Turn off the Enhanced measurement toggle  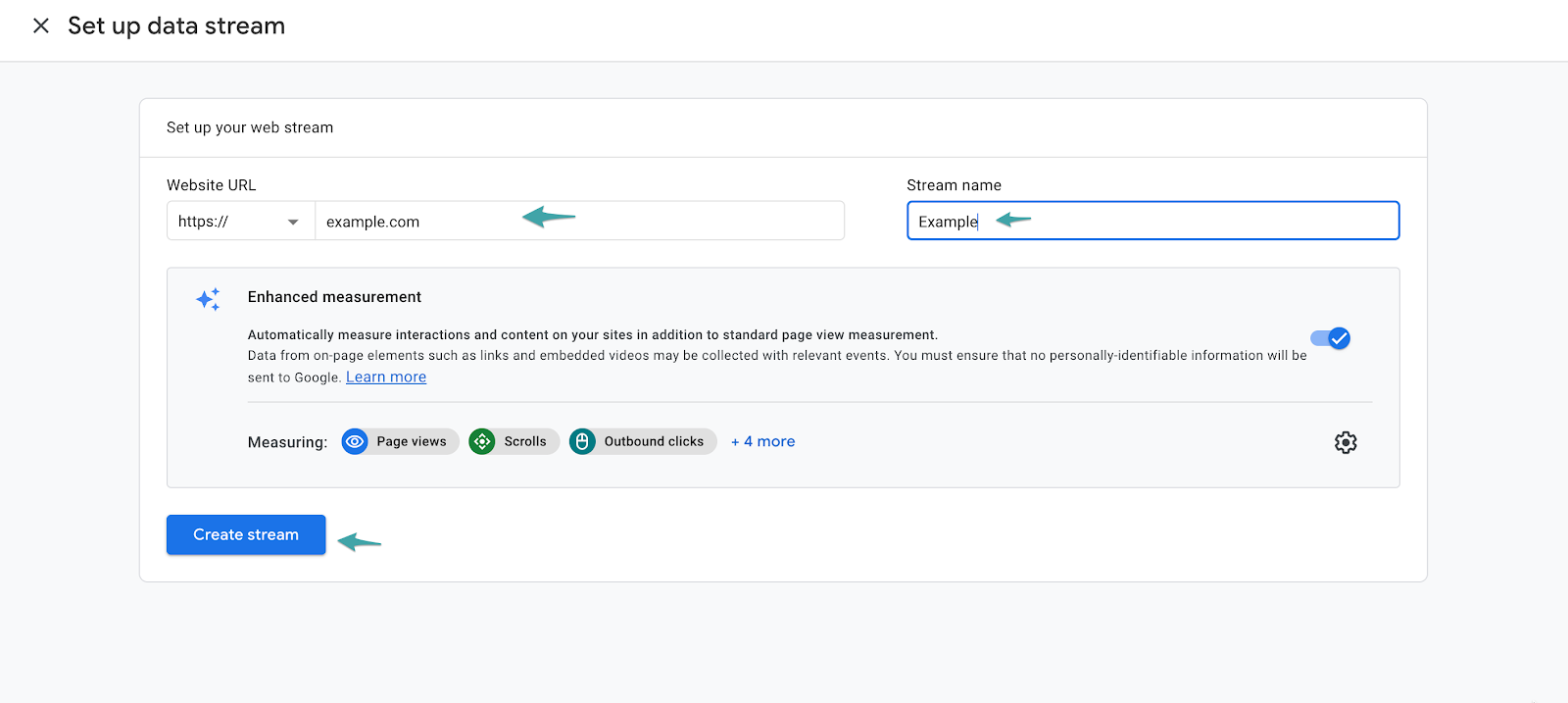pyautogui.click(x=1330, y=338)
